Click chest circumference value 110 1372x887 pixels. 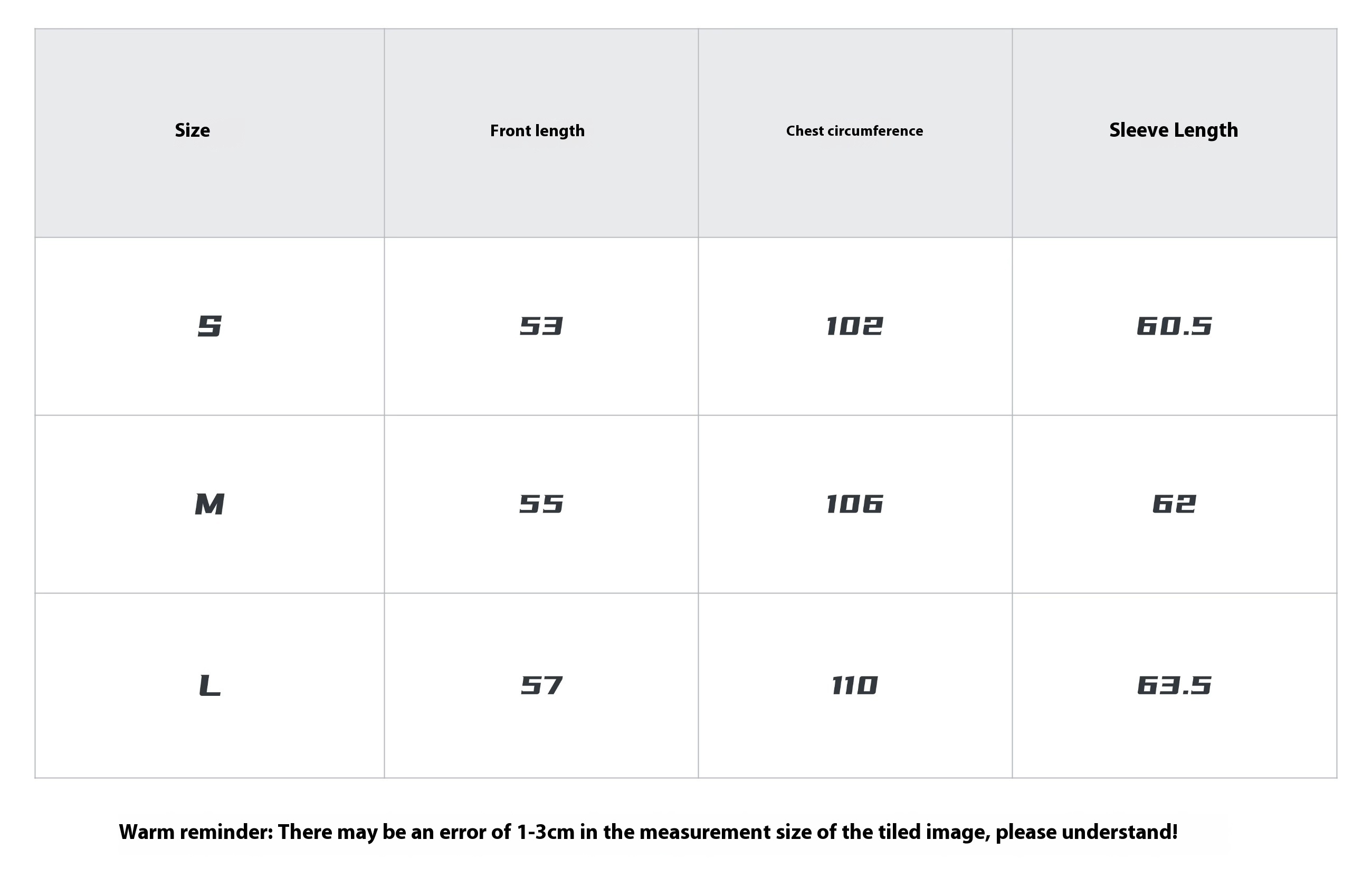[854, 685]
